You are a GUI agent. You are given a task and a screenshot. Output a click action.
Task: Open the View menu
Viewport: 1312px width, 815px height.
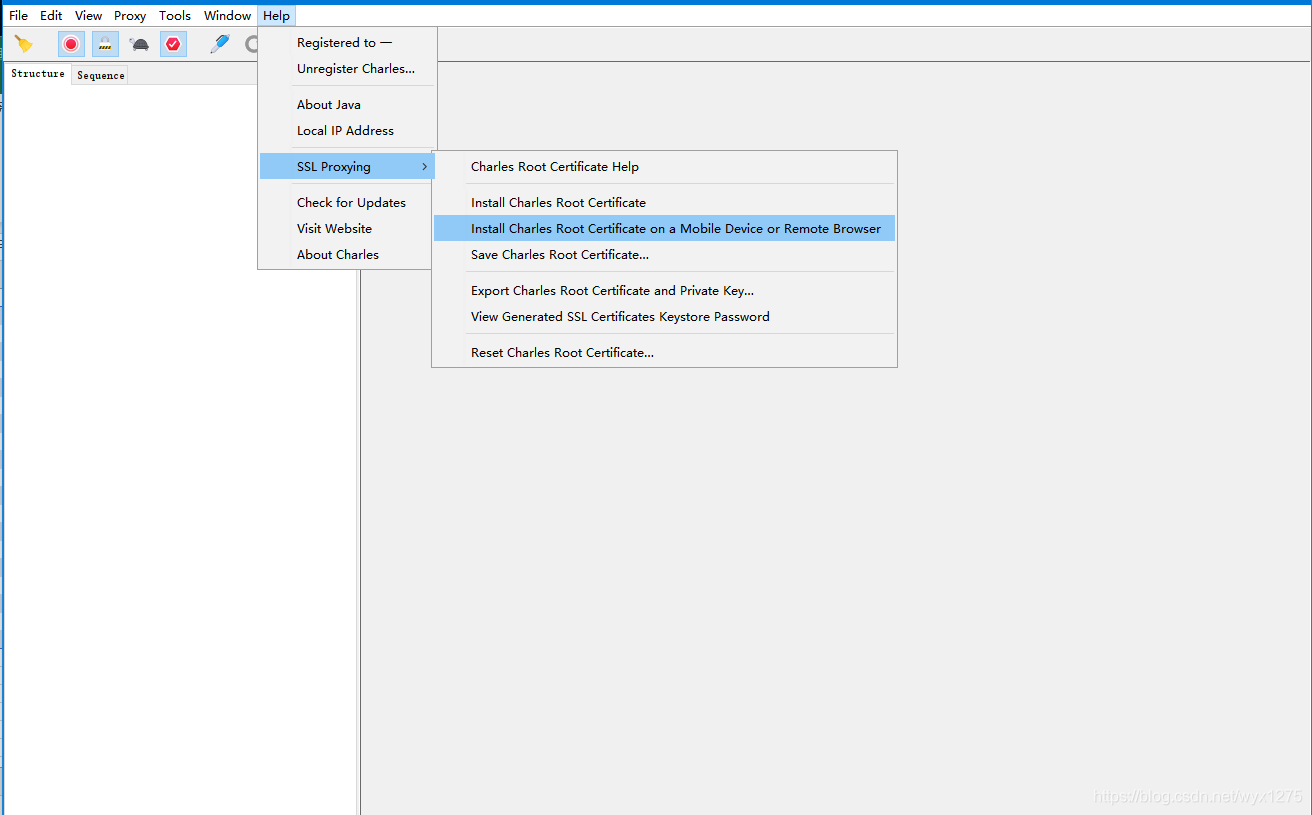[x=89, y=16]
